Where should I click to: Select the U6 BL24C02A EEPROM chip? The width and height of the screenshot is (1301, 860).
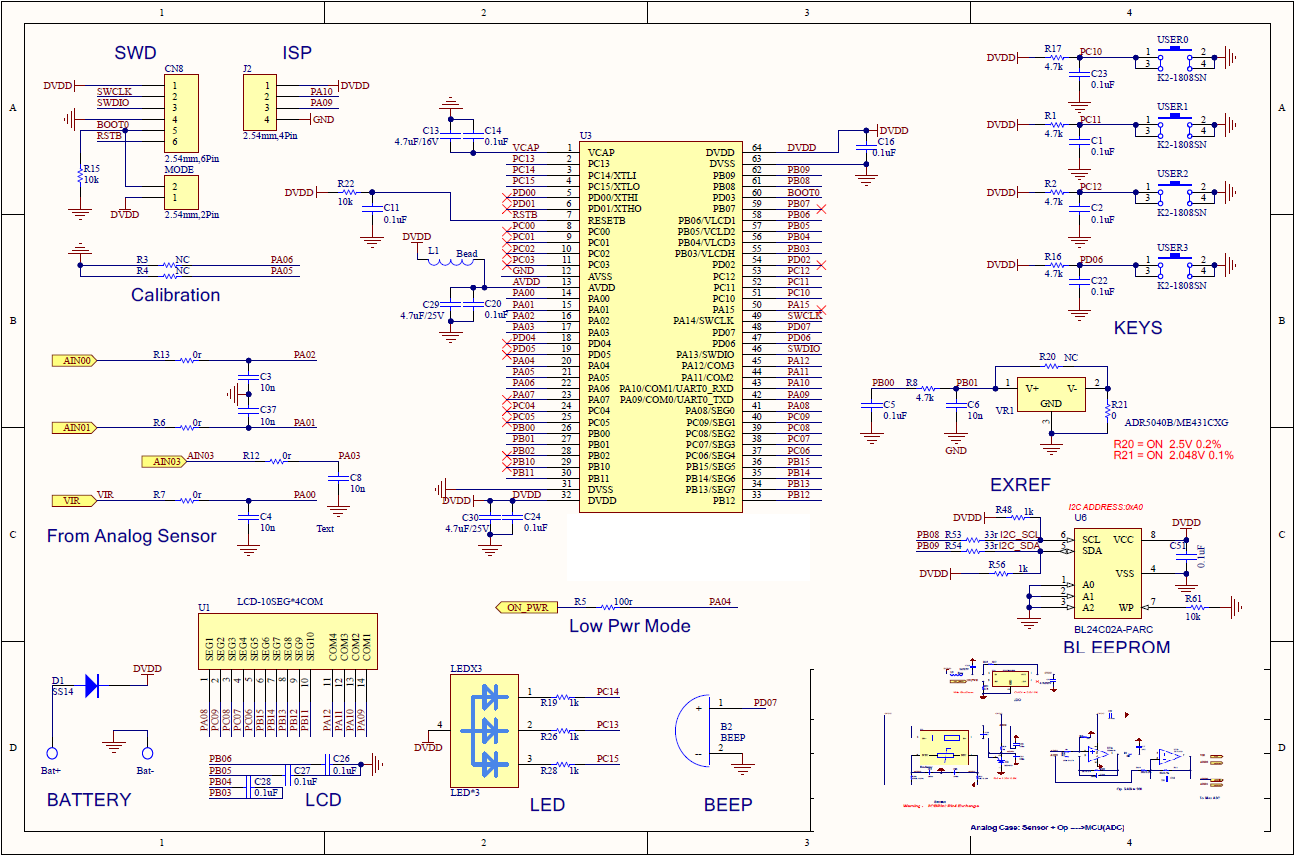pyautogui.click(x=1108, y=574)
